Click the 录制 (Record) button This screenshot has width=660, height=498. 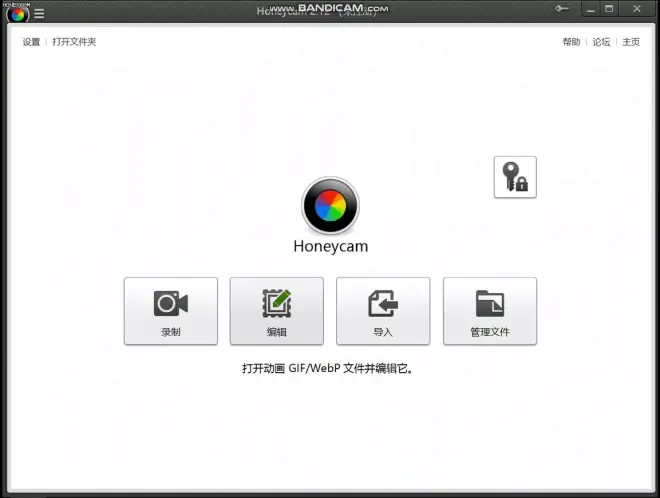pos(171,311)
